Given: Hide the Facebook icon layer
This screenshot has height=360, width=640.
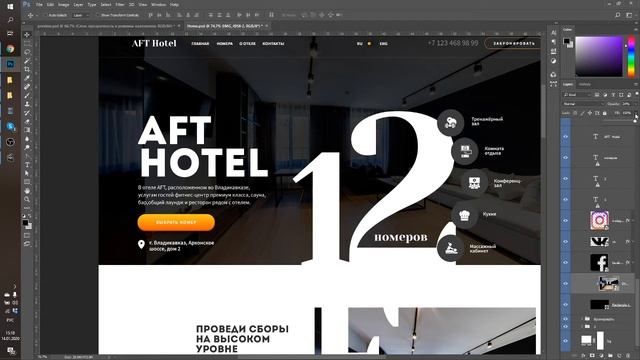Looking at the screenshot, I should 566,262.
